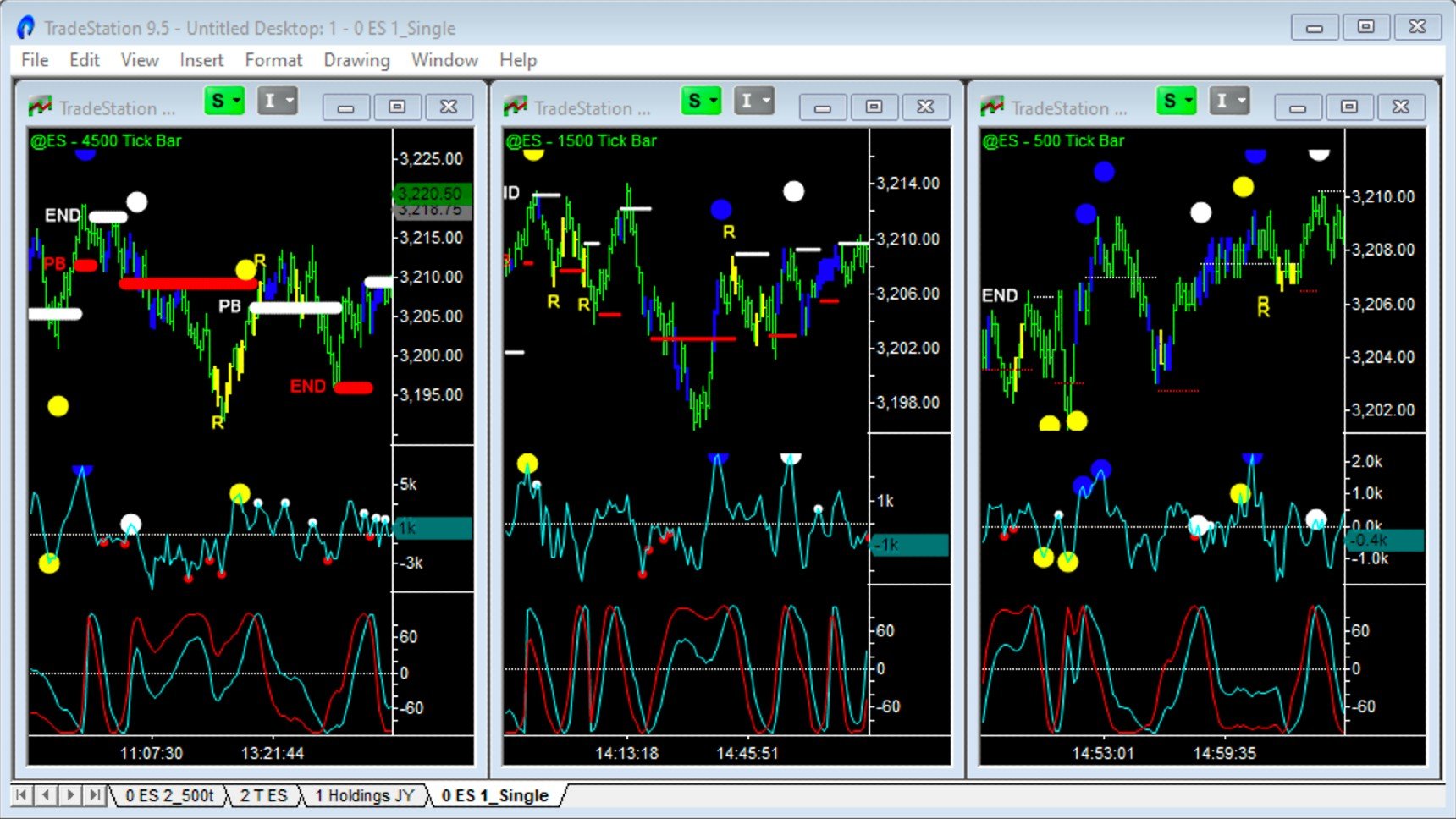The image size is (1456, 819).
Task: Click the @ES - 500 Tick Bar label
Action: [1054, 140]
